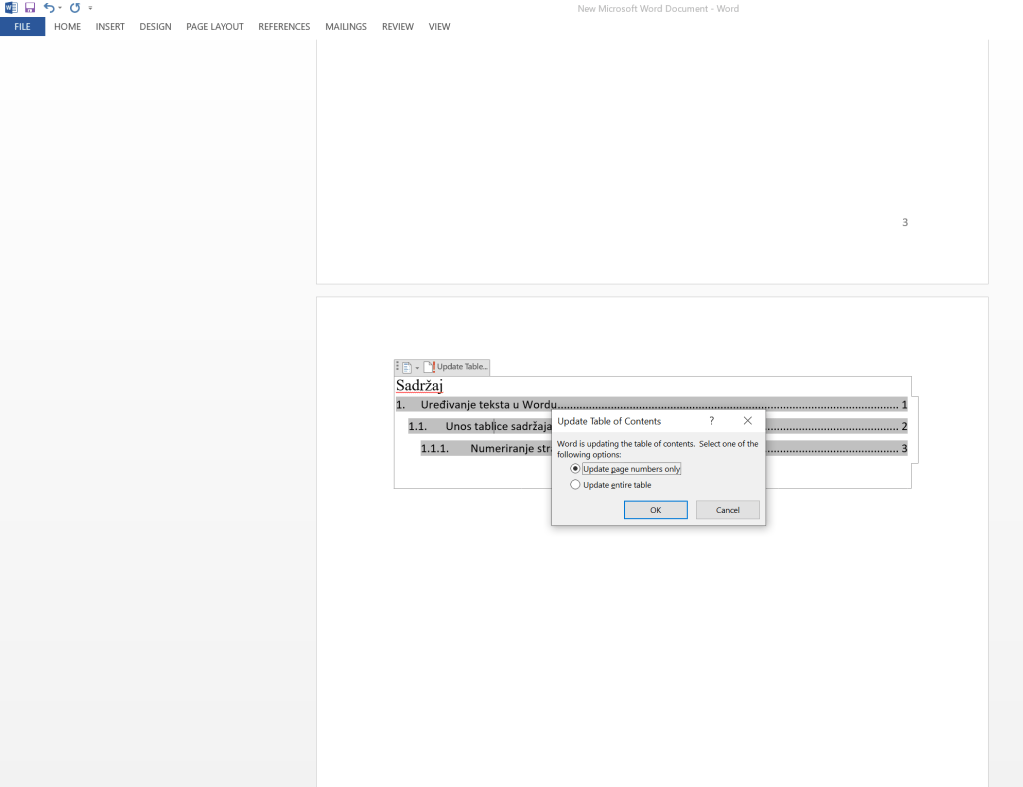Click the Save icon in the quick access toolbar
The height and width of the screenshot is (787, 1023).
30,8
